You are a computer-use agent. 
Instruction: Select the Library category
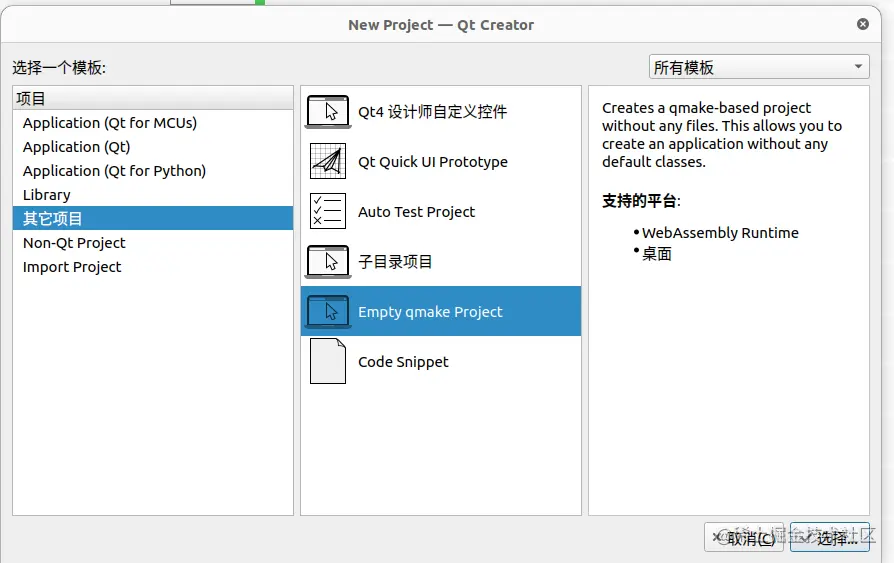click(x=47, y=195)
